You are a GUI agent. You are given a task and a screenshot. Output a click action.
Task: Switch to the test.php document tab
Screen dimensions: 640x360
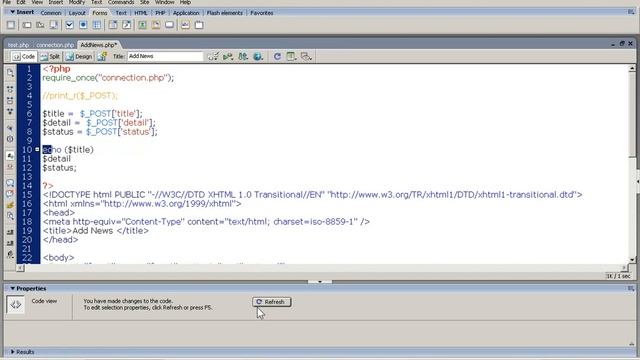click(x=18, y=45)
